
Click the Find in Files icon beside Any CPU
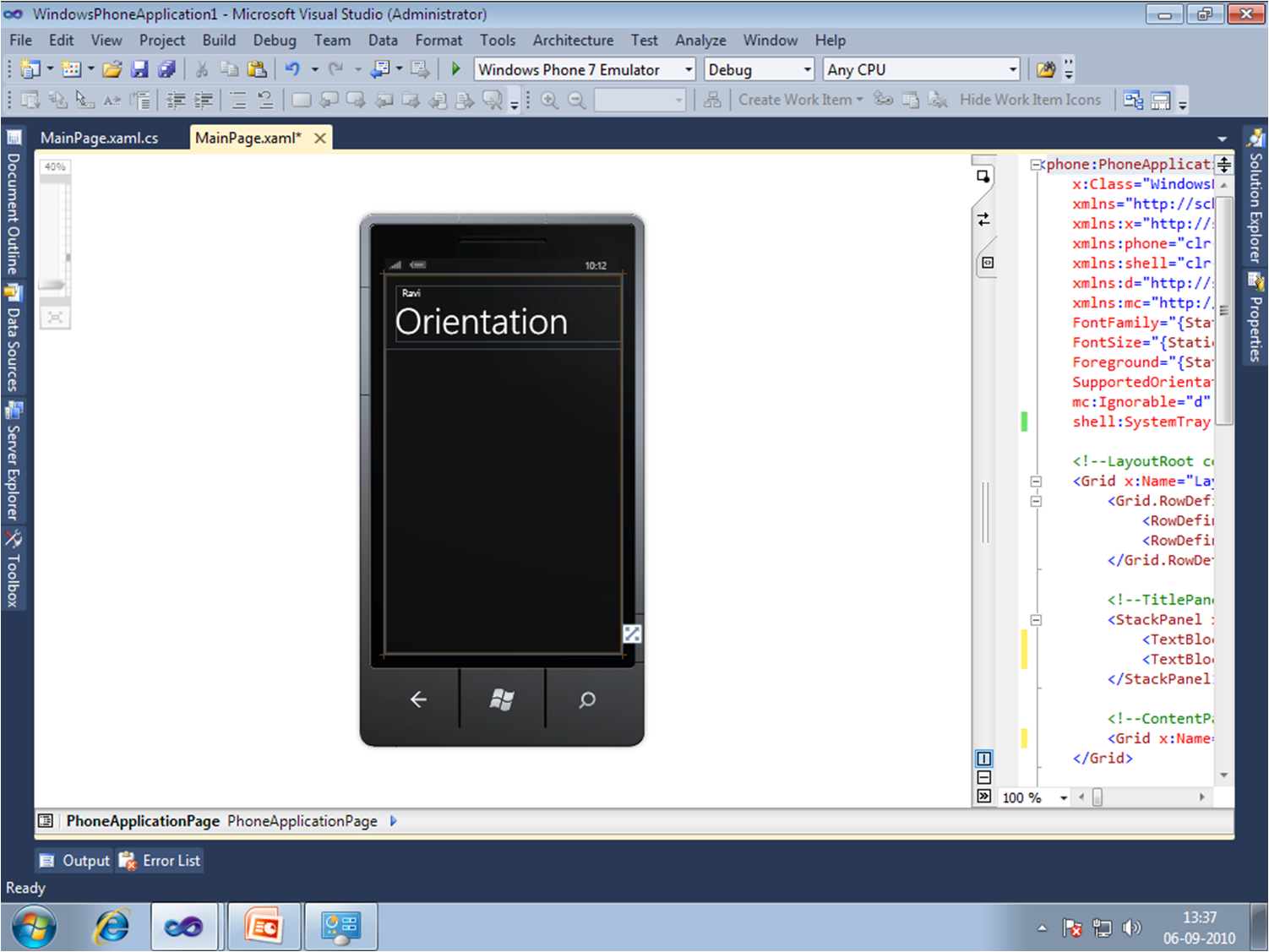(x=1046, y=69)
